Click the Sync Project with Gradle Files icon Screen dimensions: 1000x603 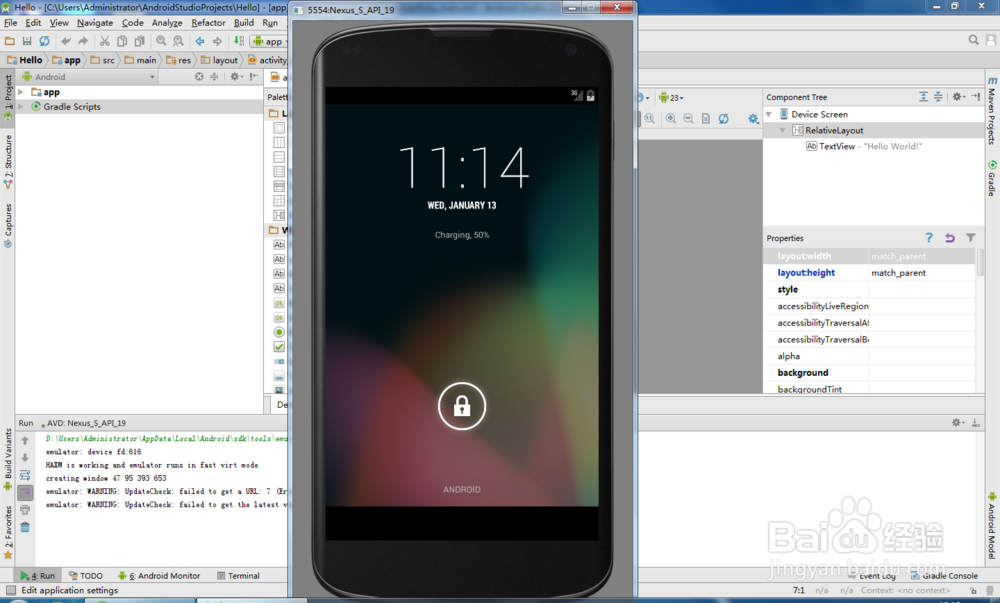(44, 41)
